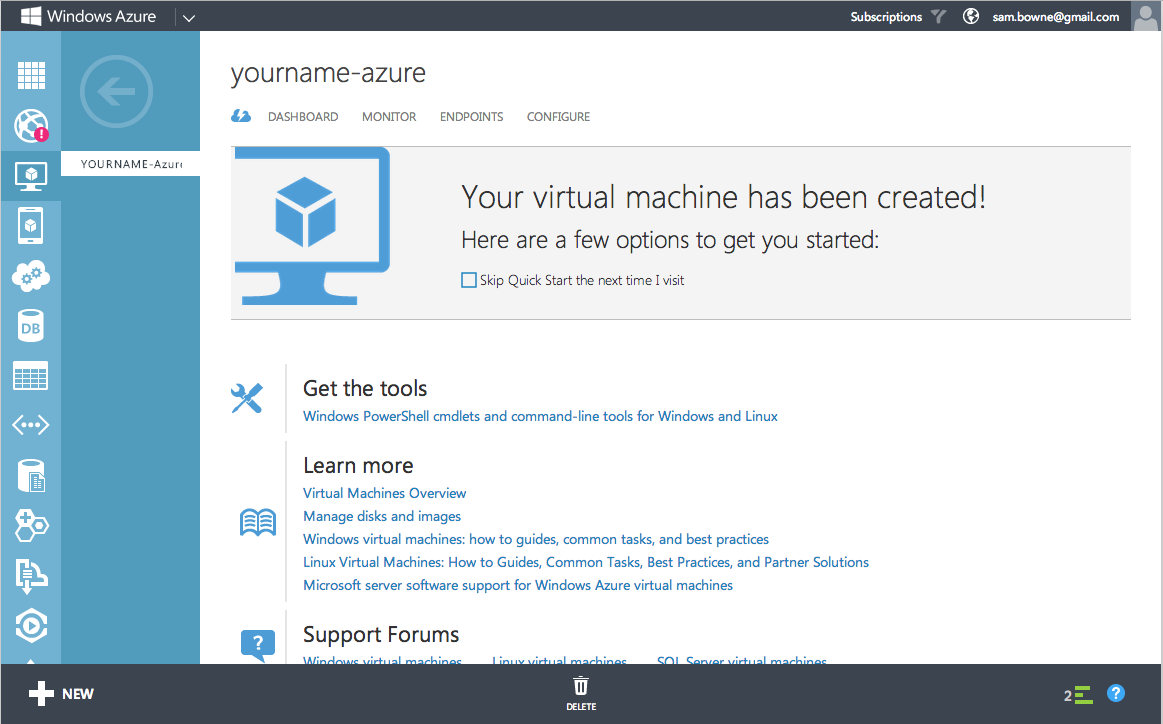The height and width of the screenshot is (724, 1163).
Task: Open Mobile Services phone icon
Action: coord(30,226)
